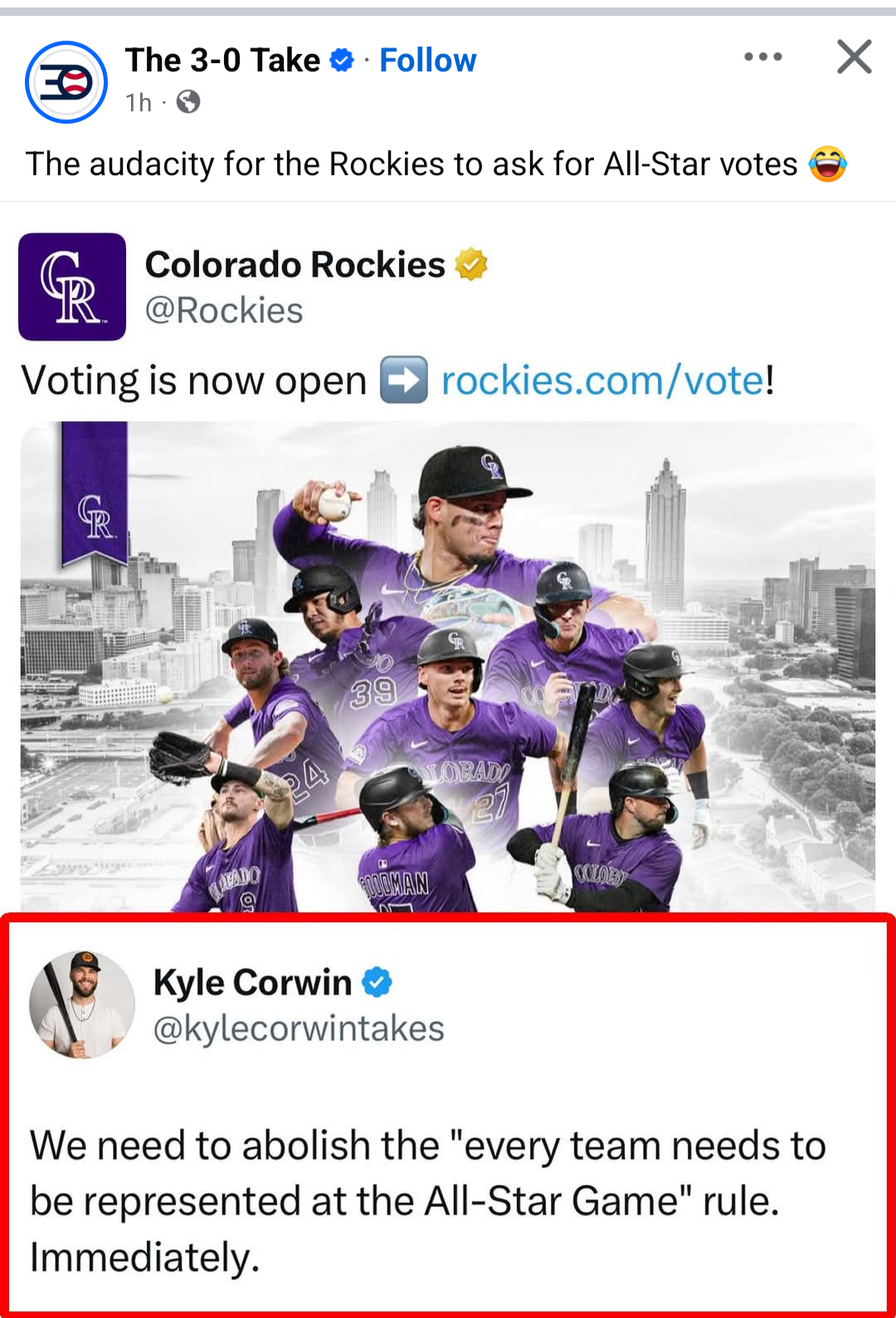Click the blue verified badge beside The 3-0 Take

(x=342, y=60)
